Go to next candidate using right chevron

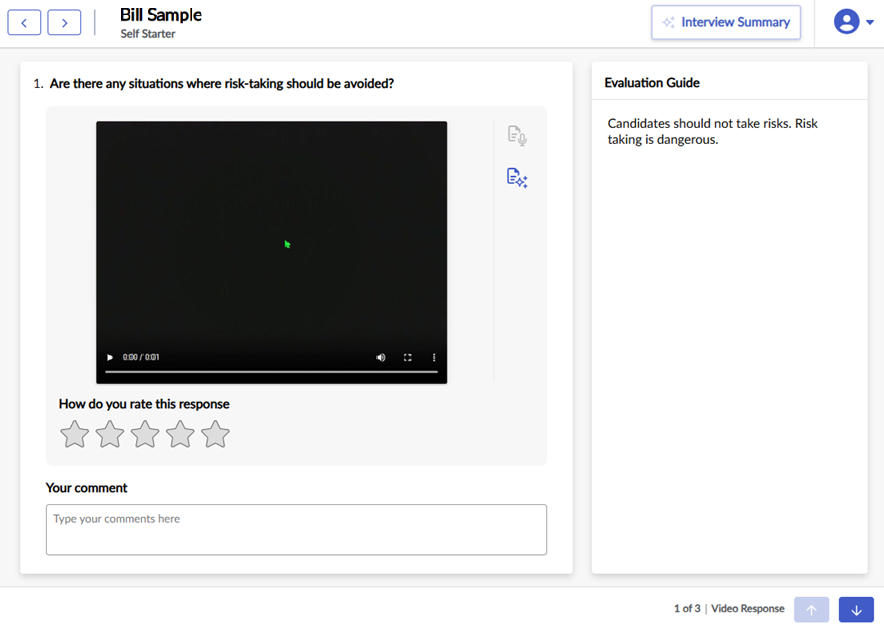[64, 23]
